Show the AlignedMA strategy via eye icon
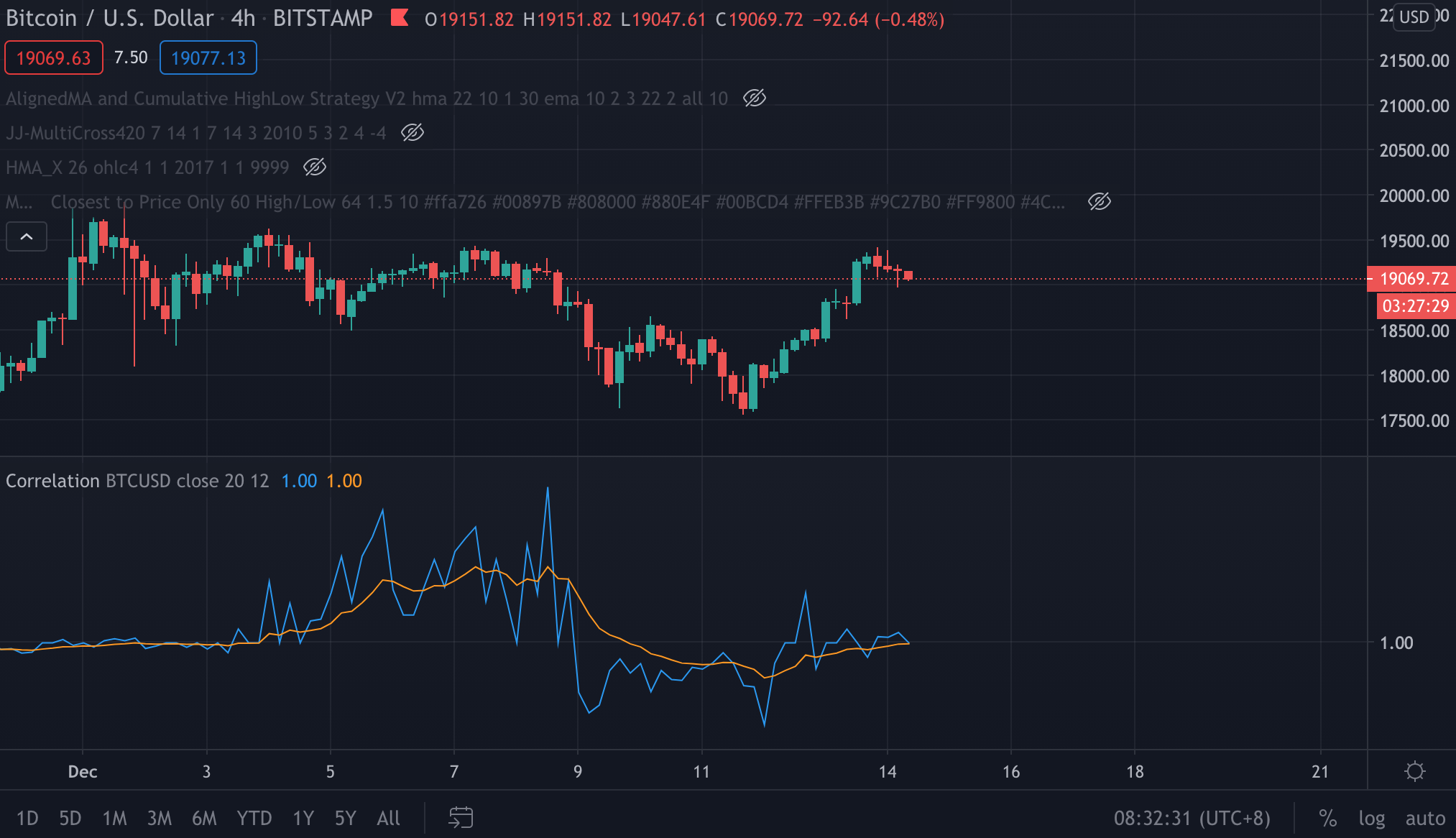1456x838 pixels. 754,98
